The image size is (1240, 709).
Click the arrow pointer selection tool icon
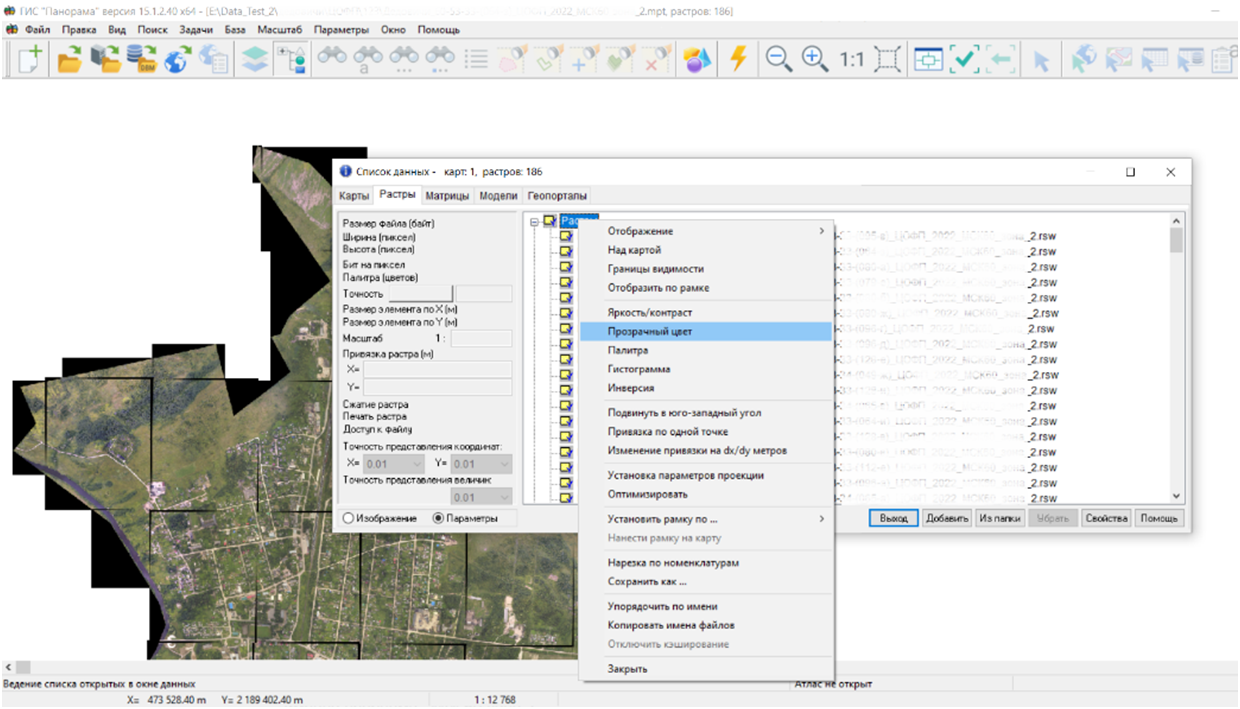[1041, 61]
